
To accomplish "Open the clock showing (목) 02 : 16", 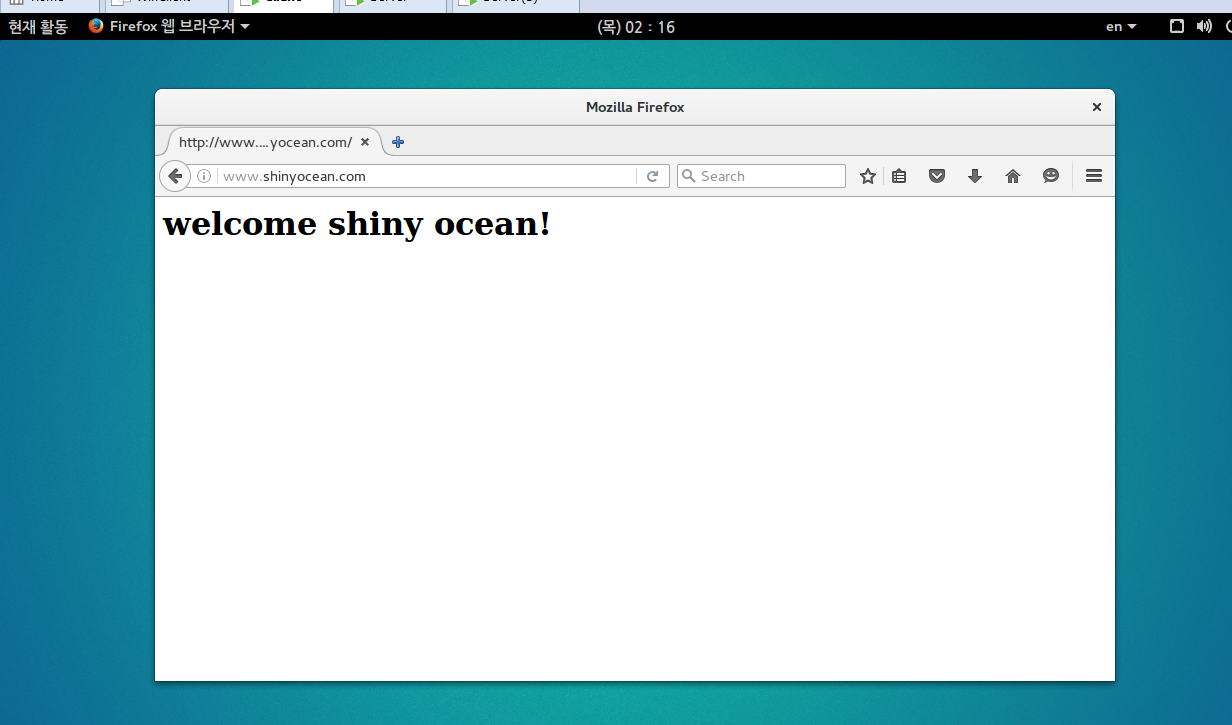I will [636, 27].
